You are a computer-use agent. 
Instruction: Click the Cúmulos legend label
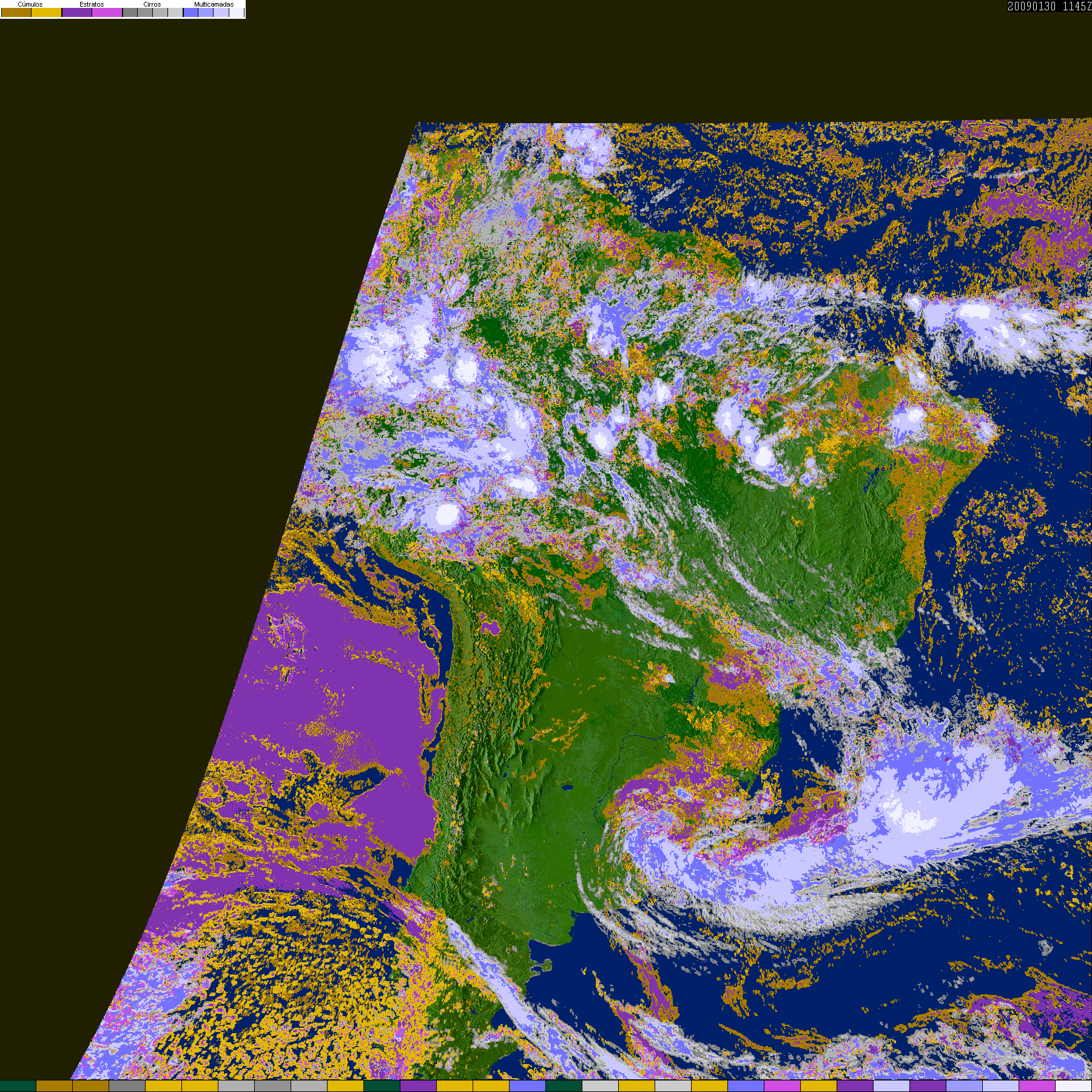pyautogui.click(x=30, y=4)
